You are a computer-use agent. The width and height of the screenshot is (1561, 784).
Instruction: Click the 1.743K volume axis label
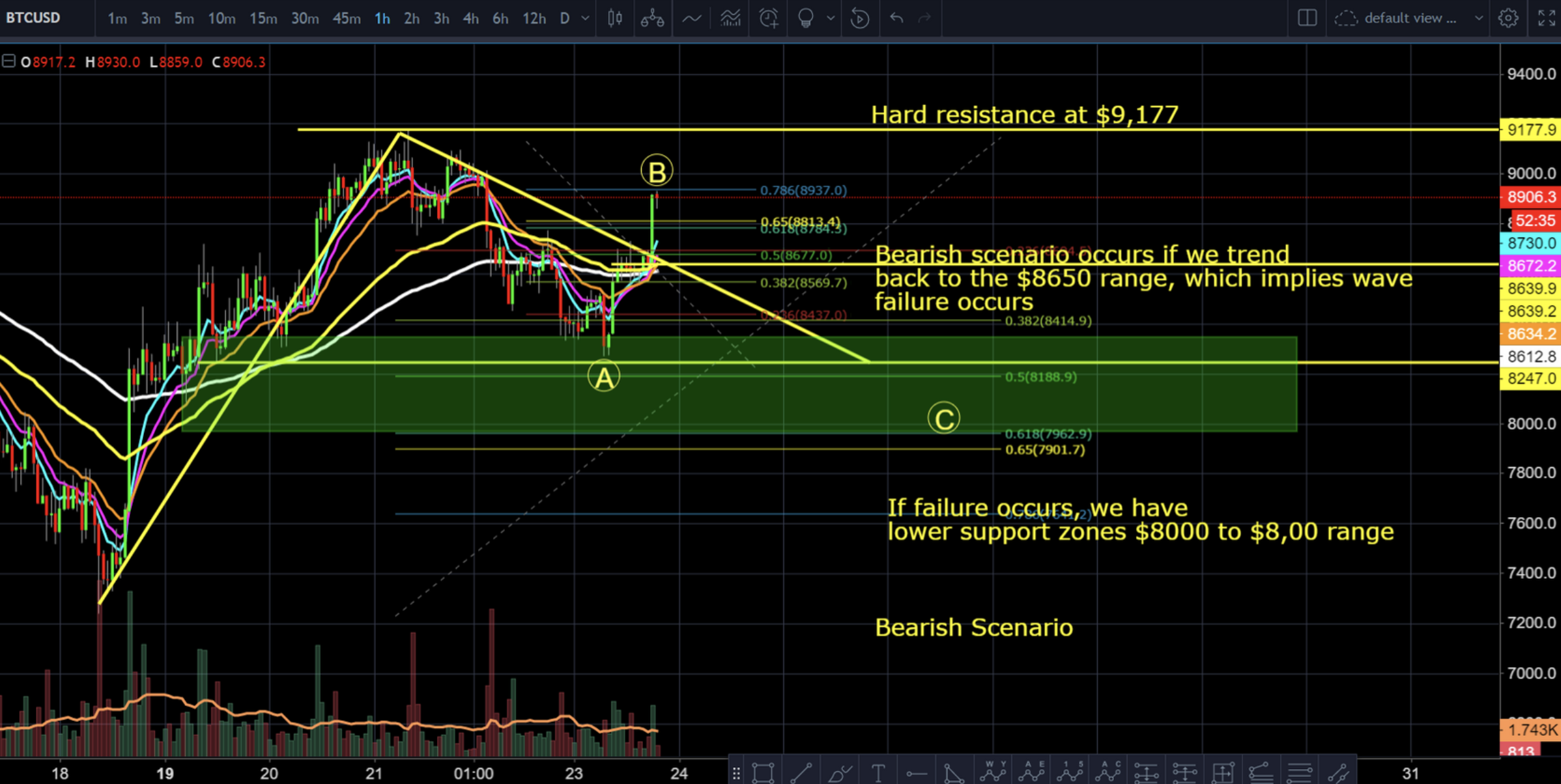pos(1531,730)
